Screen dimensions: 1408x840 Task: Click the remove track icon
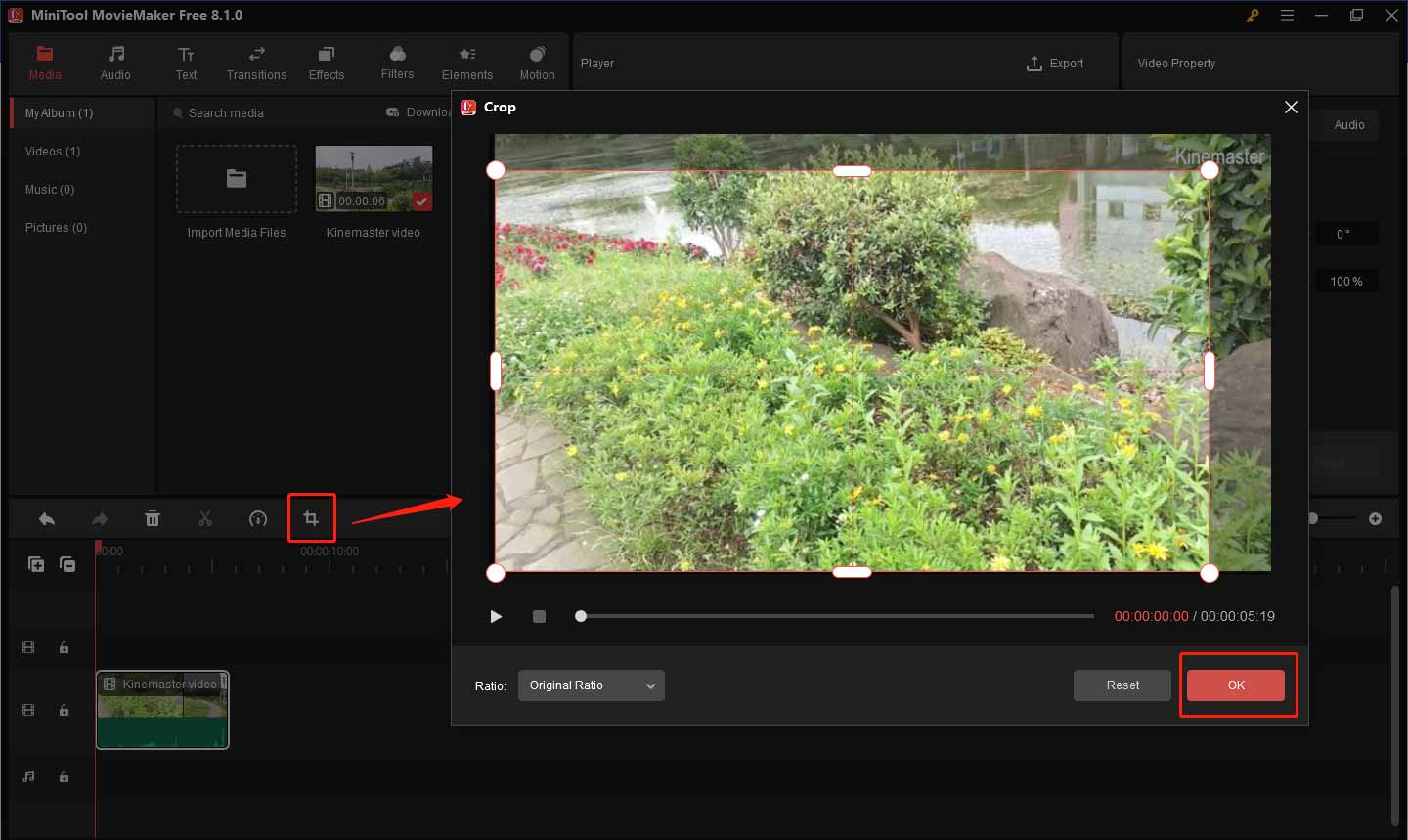(67, 564)
